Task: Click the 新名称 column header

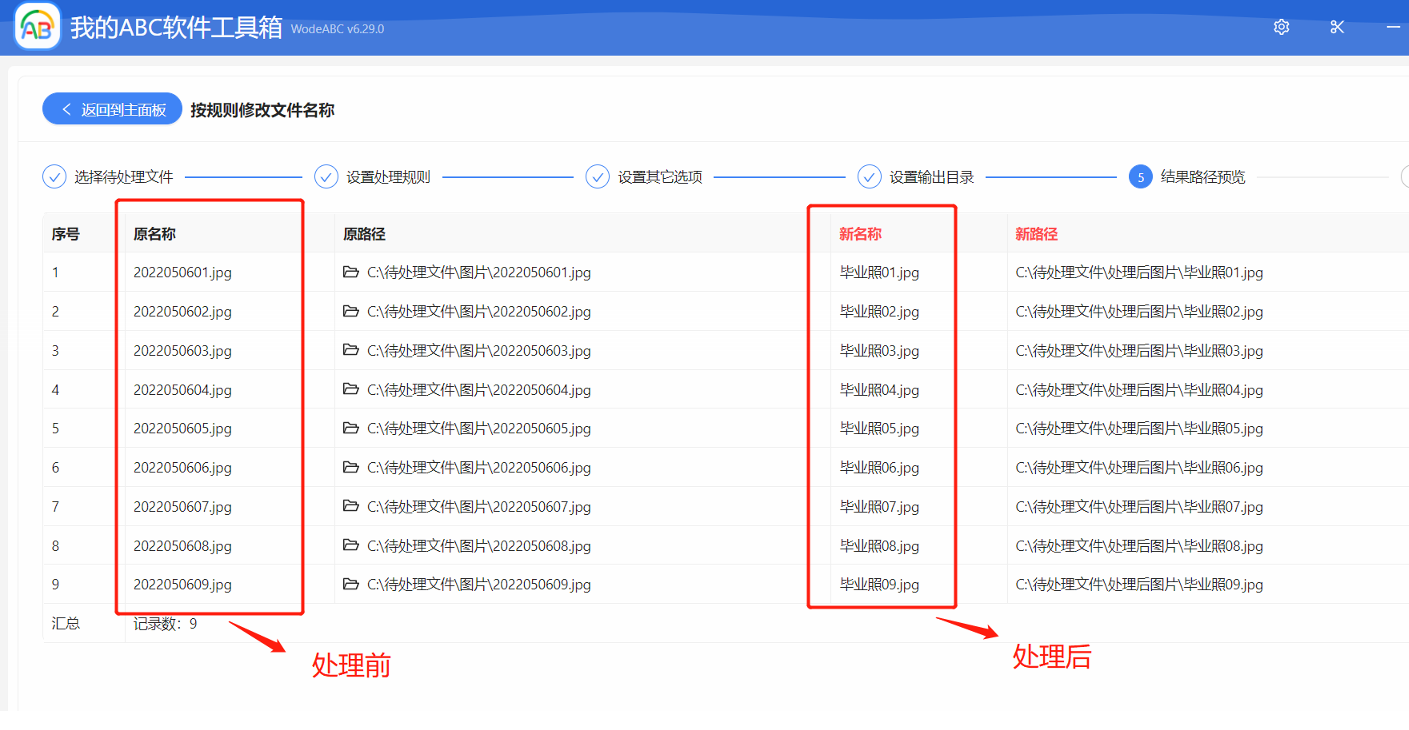Action: pyautogui.click(x=860, y=234)
